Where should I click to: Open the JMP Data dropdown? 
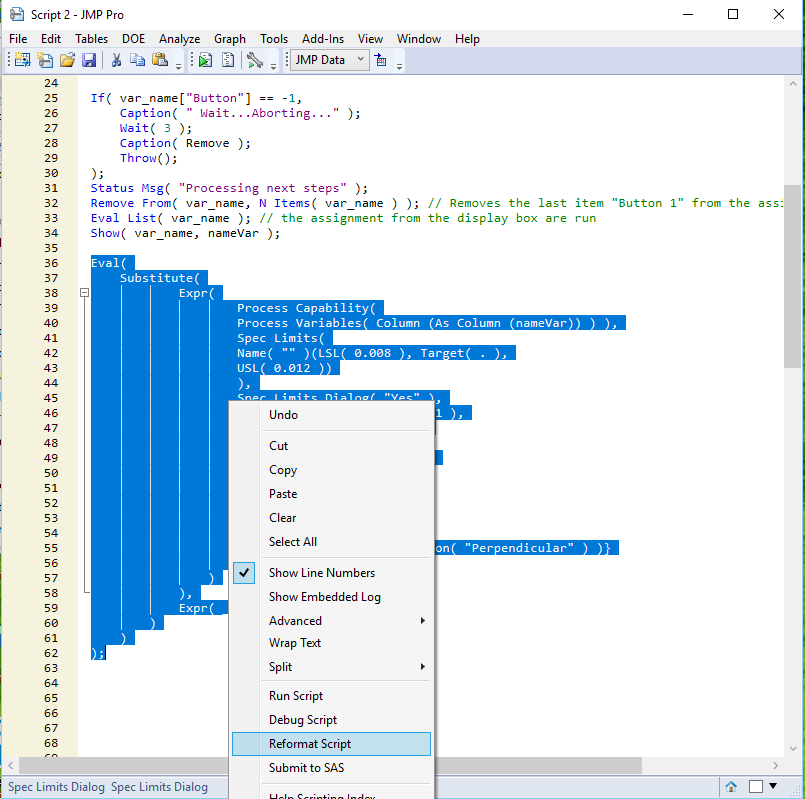coord(330,60)
